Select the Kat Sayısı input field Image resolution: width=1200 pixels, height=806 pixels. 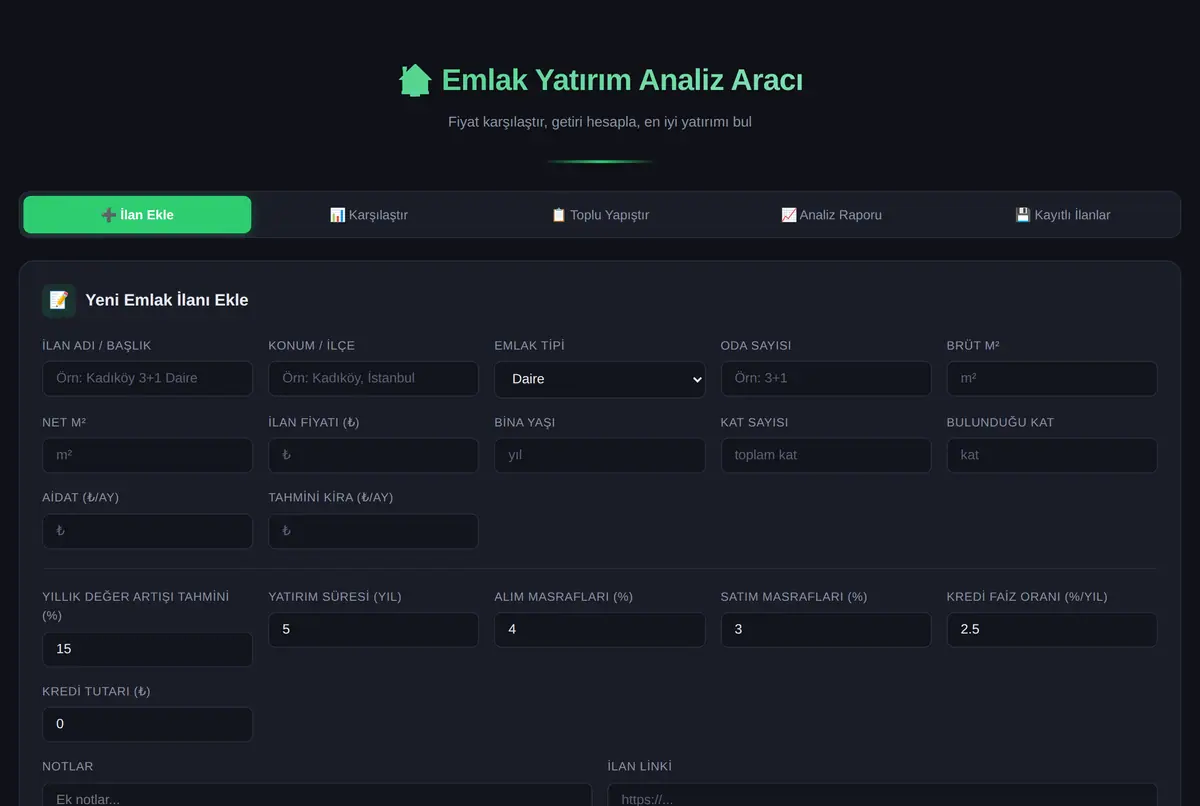click(x=826, y=455)
